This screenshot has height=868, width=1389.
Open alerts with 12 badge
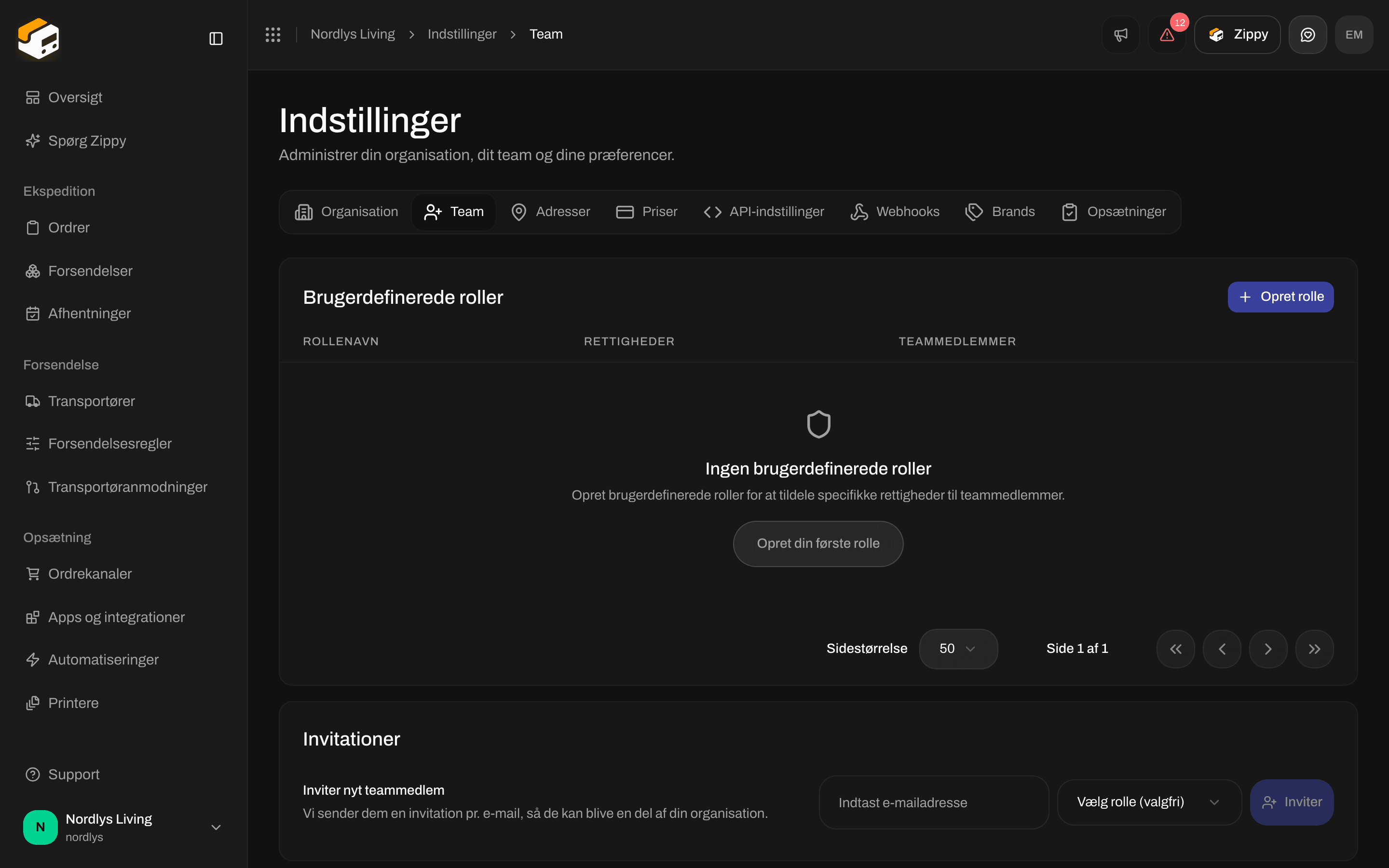point(1167,34)
